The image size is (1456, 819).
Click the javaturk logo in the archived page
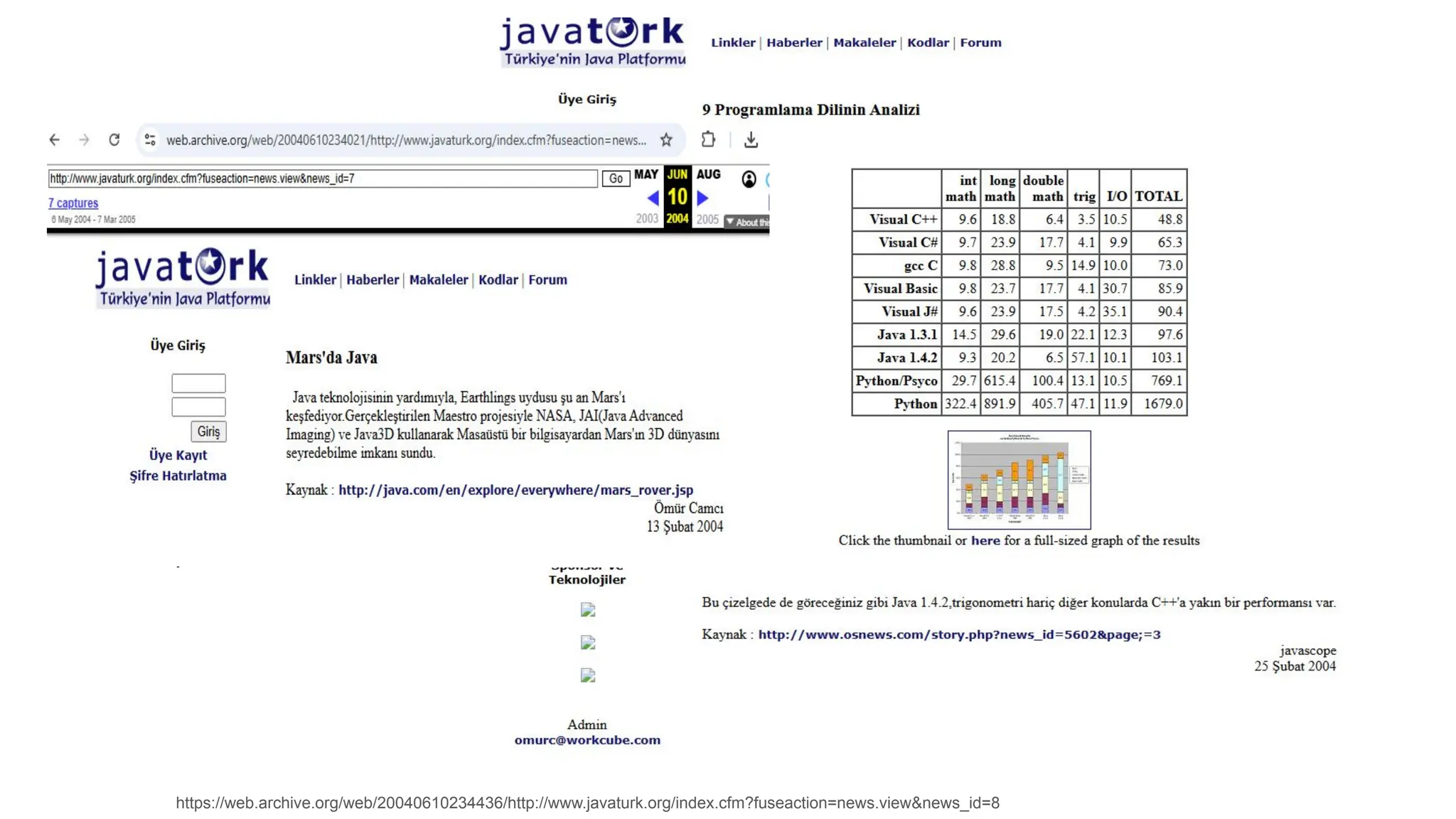(x=183, y=278)
